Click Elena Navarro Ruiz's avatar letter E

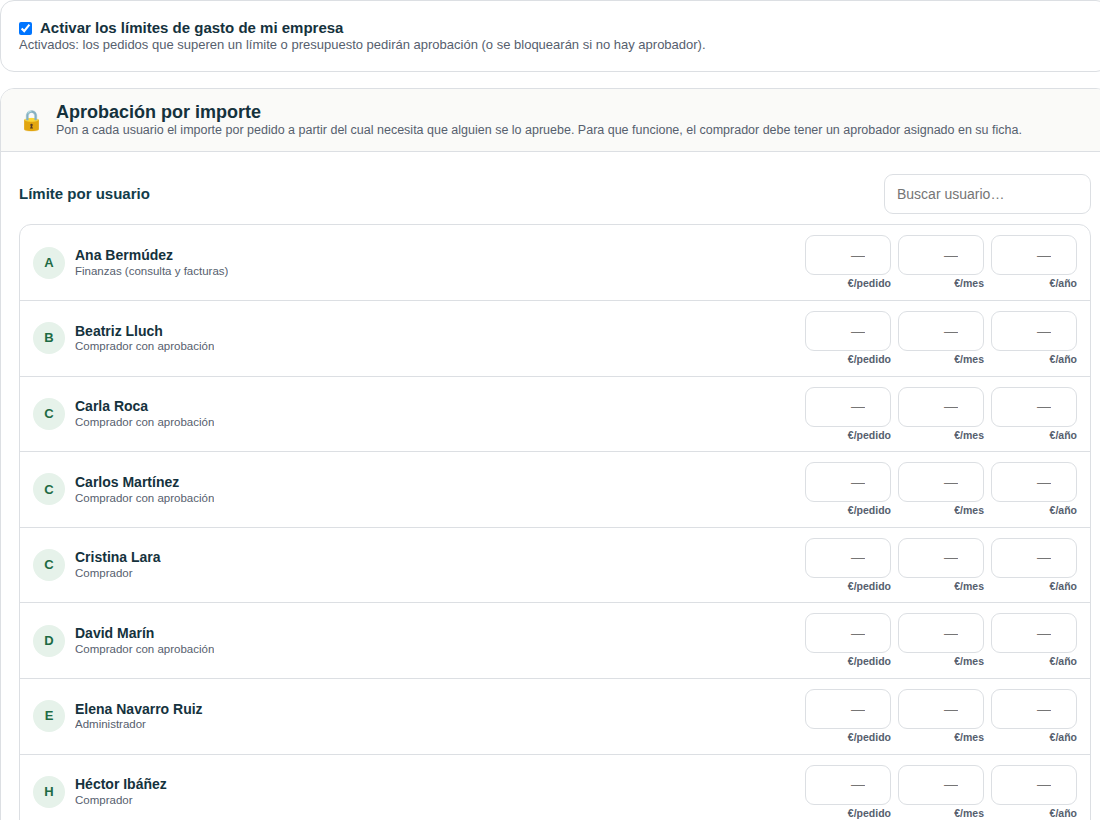pyautogui.click(x=49, y=716)
